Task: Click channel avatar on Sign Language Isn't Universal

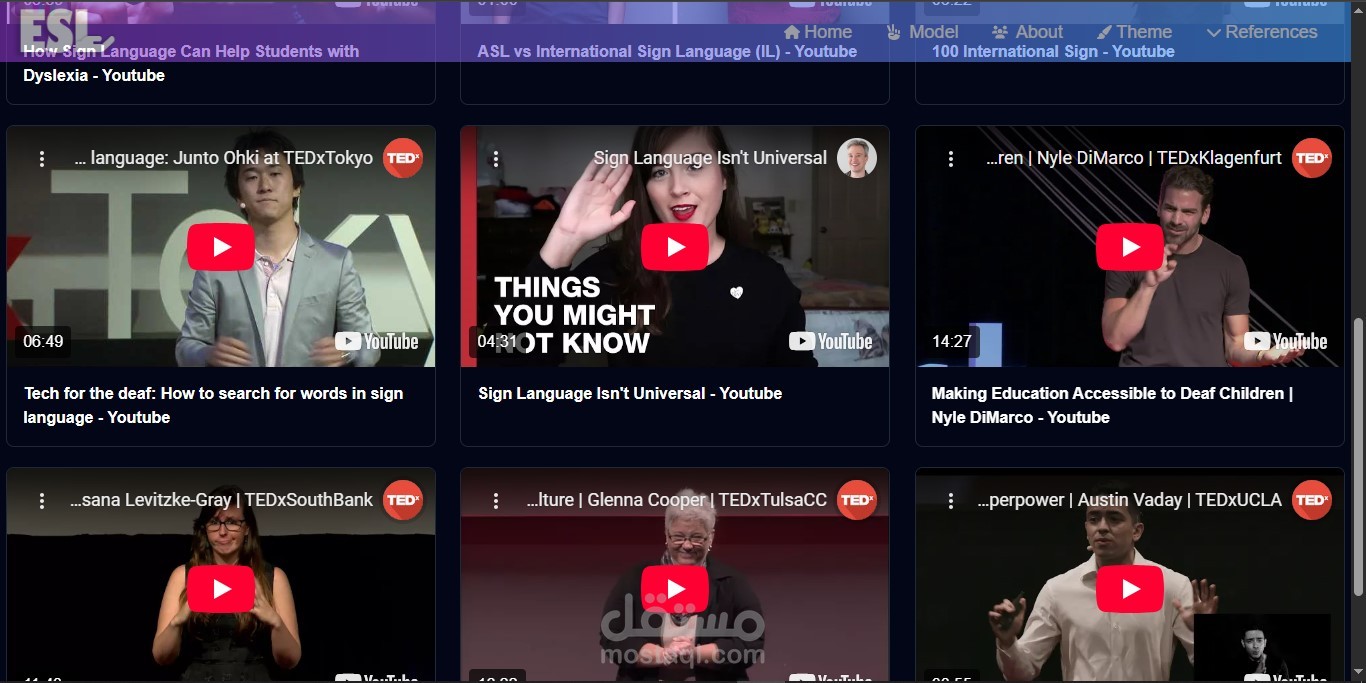Action: pyautogui.click(x=857, y=158)
